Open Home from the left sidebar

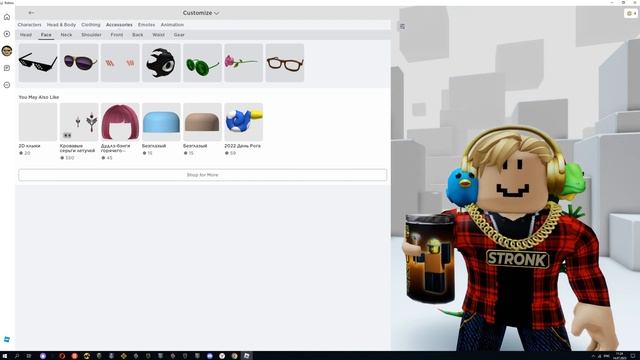(7, 17)
